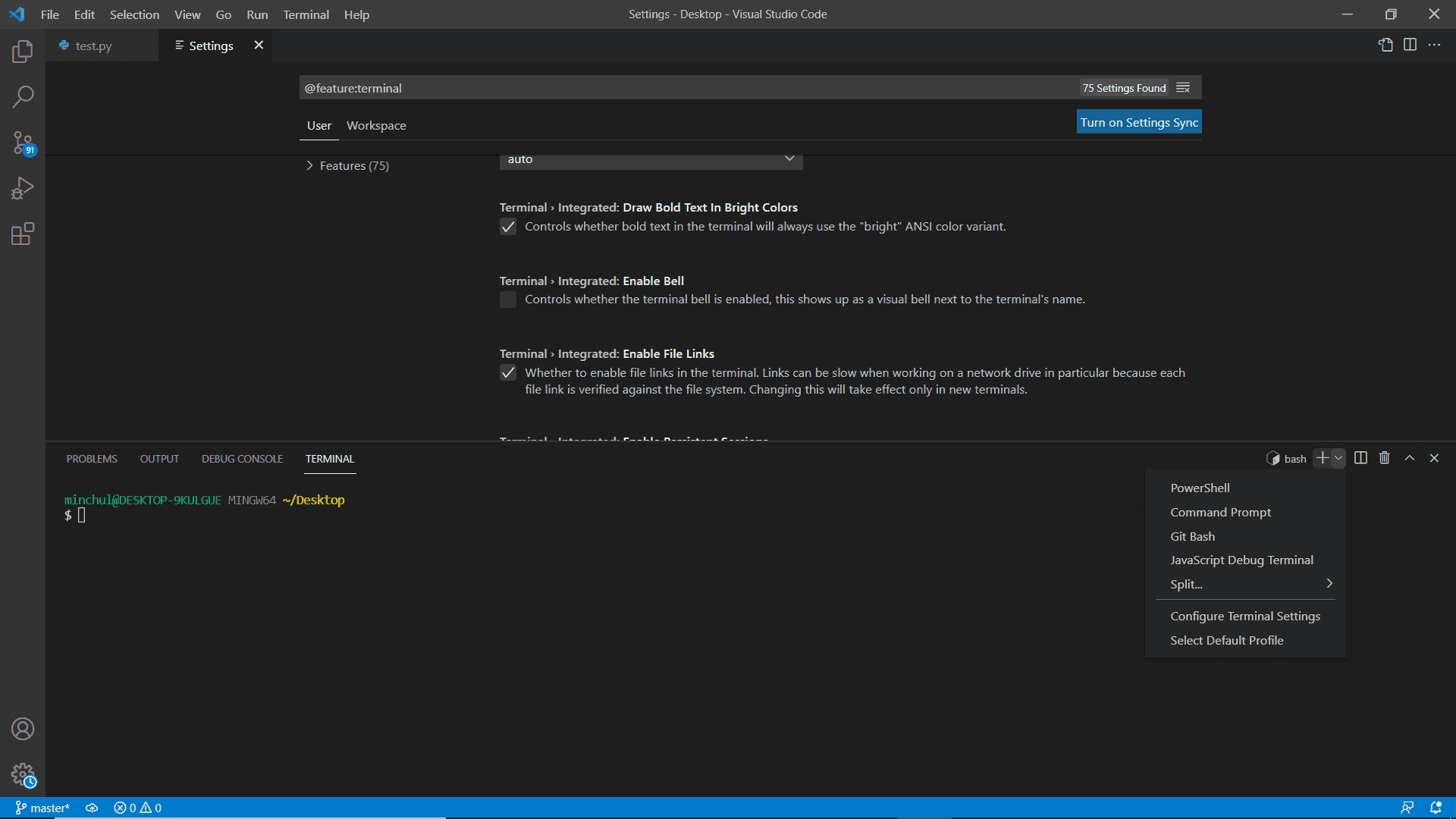Select the TERMINAL panel tab

tap(330, 459)
